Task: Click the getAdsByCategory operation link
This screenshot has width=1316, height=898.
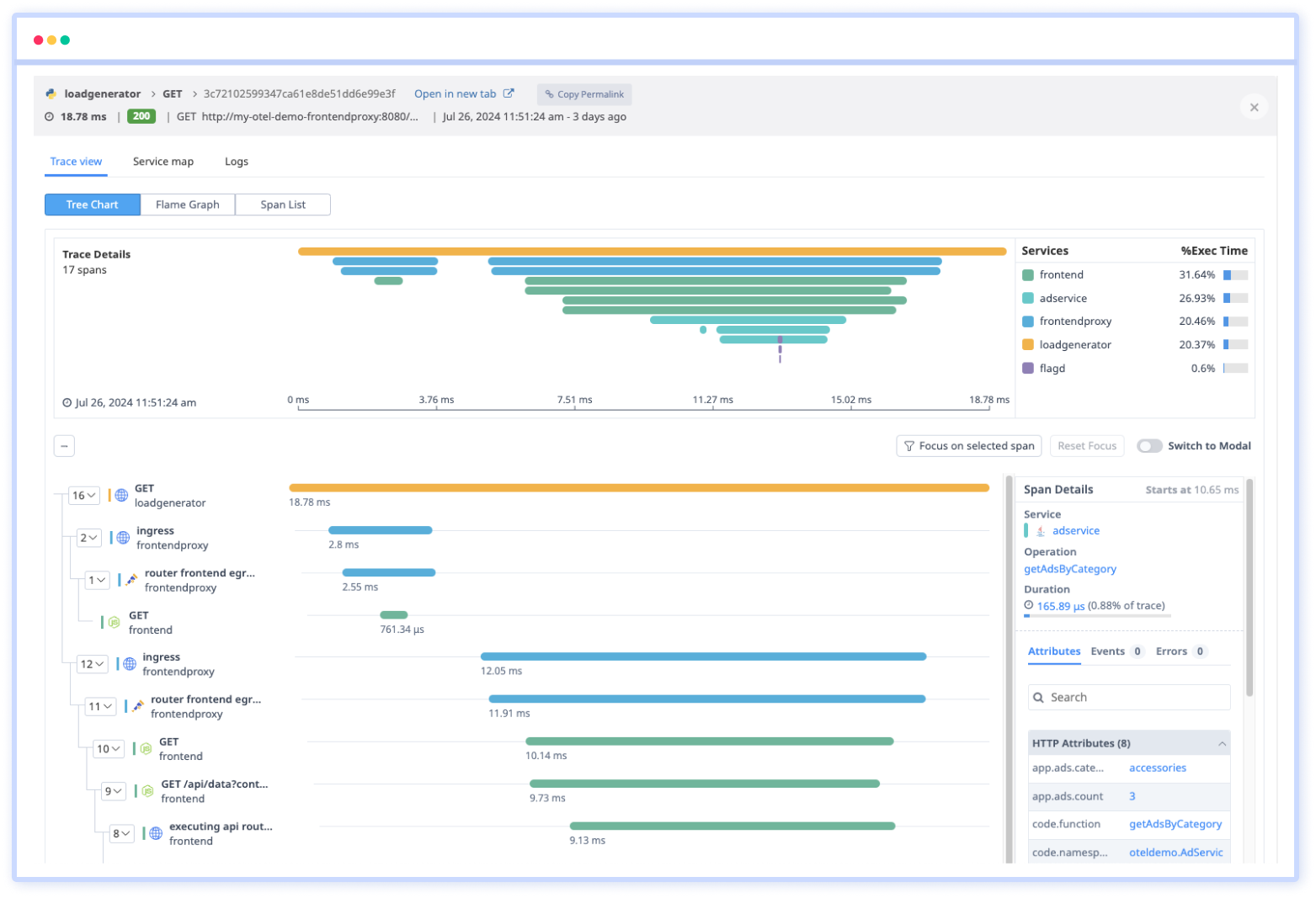Action: click(x=1069, y=569)
